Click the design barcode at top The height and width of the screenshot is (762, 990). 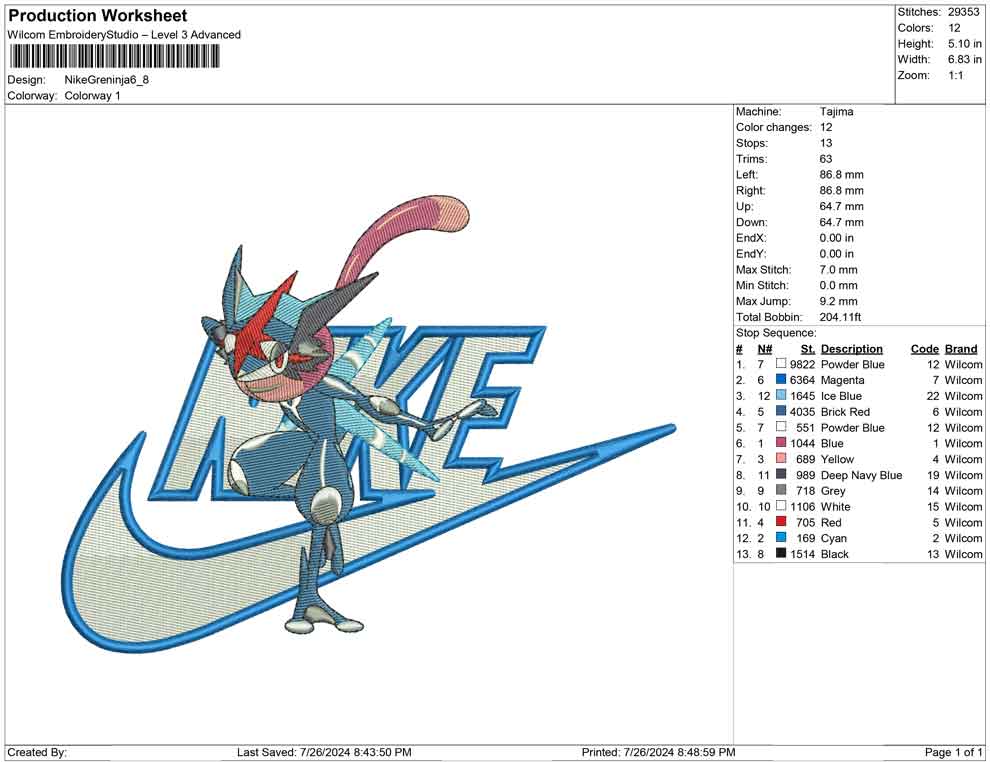(114, 57)
